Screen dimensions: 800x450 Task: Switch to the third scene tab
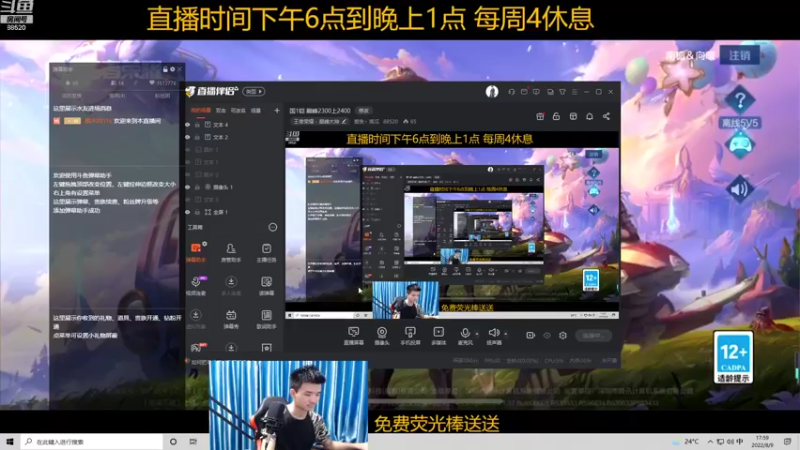point(238,110)
